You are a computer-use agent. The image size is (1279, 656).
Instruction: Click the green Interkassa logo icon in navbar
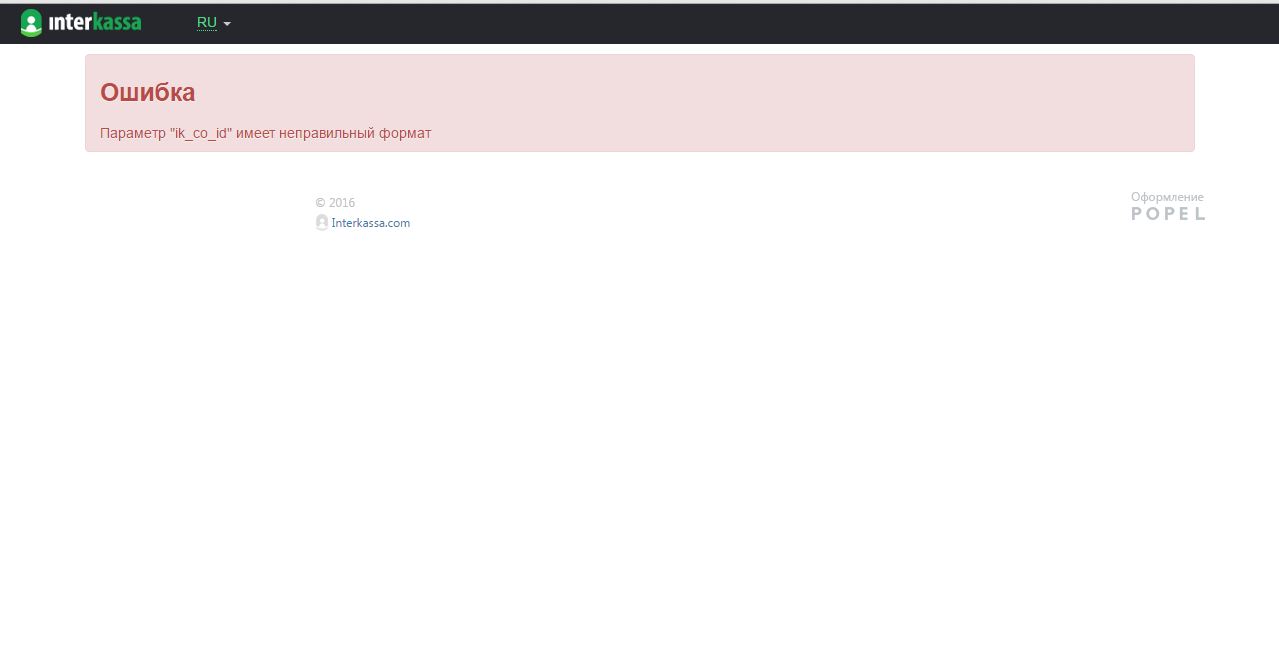[31, 23]
